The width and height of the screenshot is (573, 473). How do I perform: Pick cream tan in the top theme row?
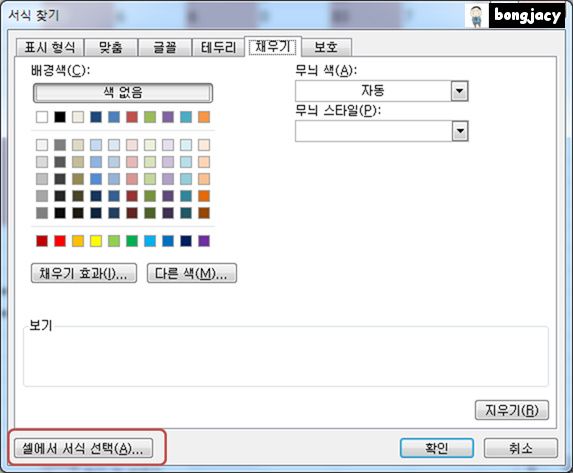[x=78, y=117]
